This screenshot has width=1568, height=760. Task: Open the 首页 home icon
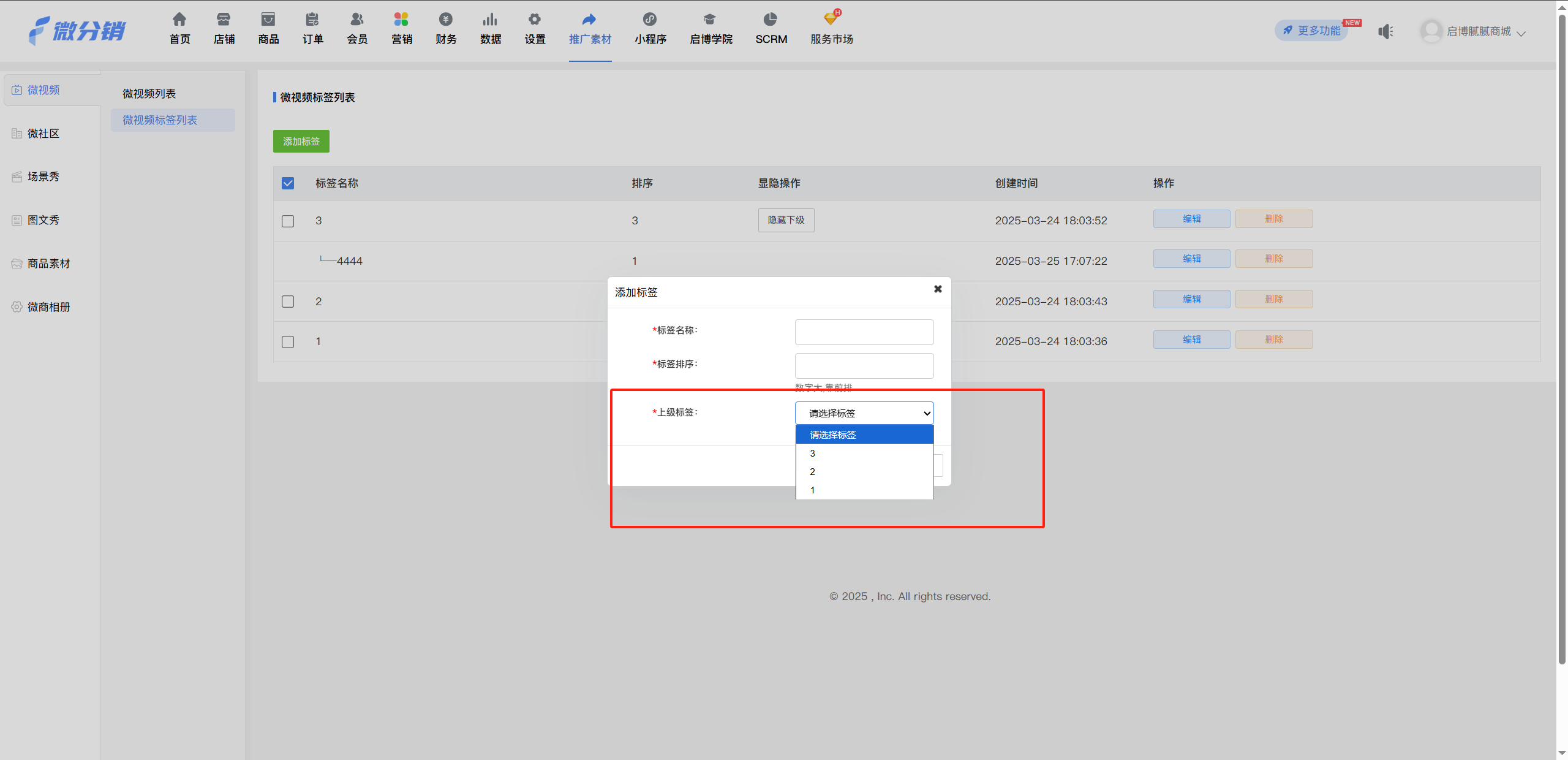pos(179,19)
